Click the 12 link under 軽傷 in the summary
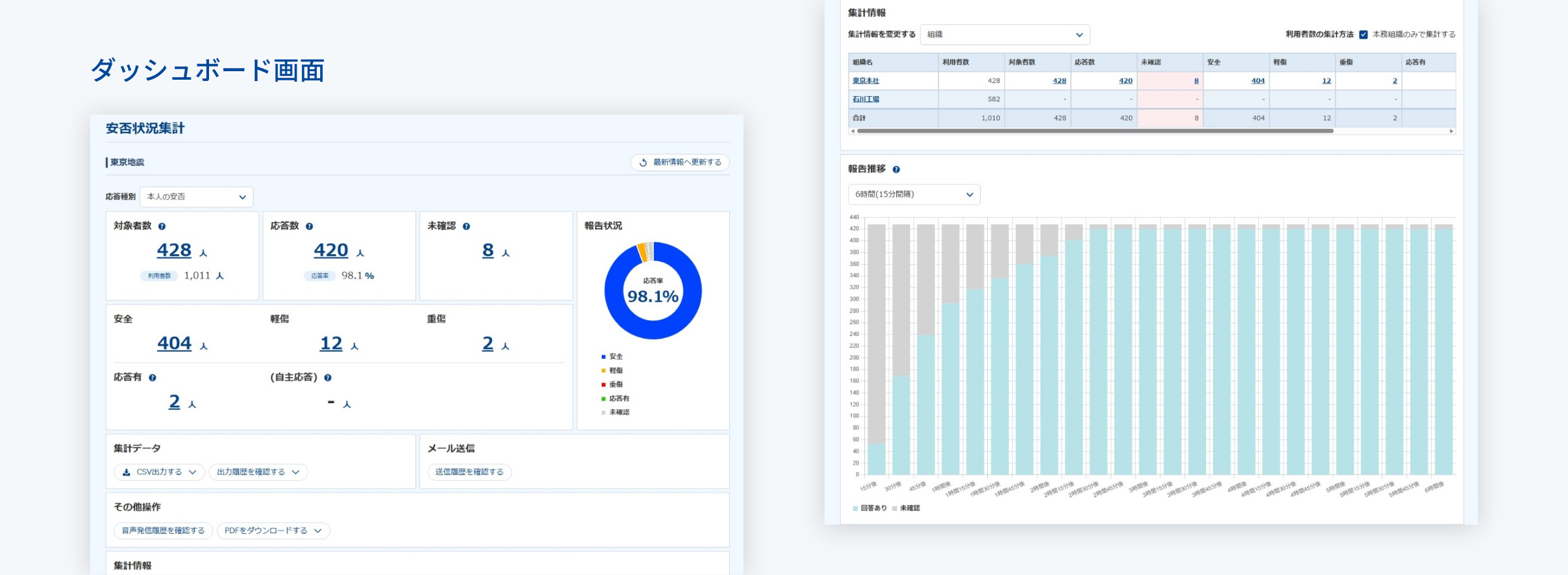This screenshot has width=1568, height=575. (331, 344)
